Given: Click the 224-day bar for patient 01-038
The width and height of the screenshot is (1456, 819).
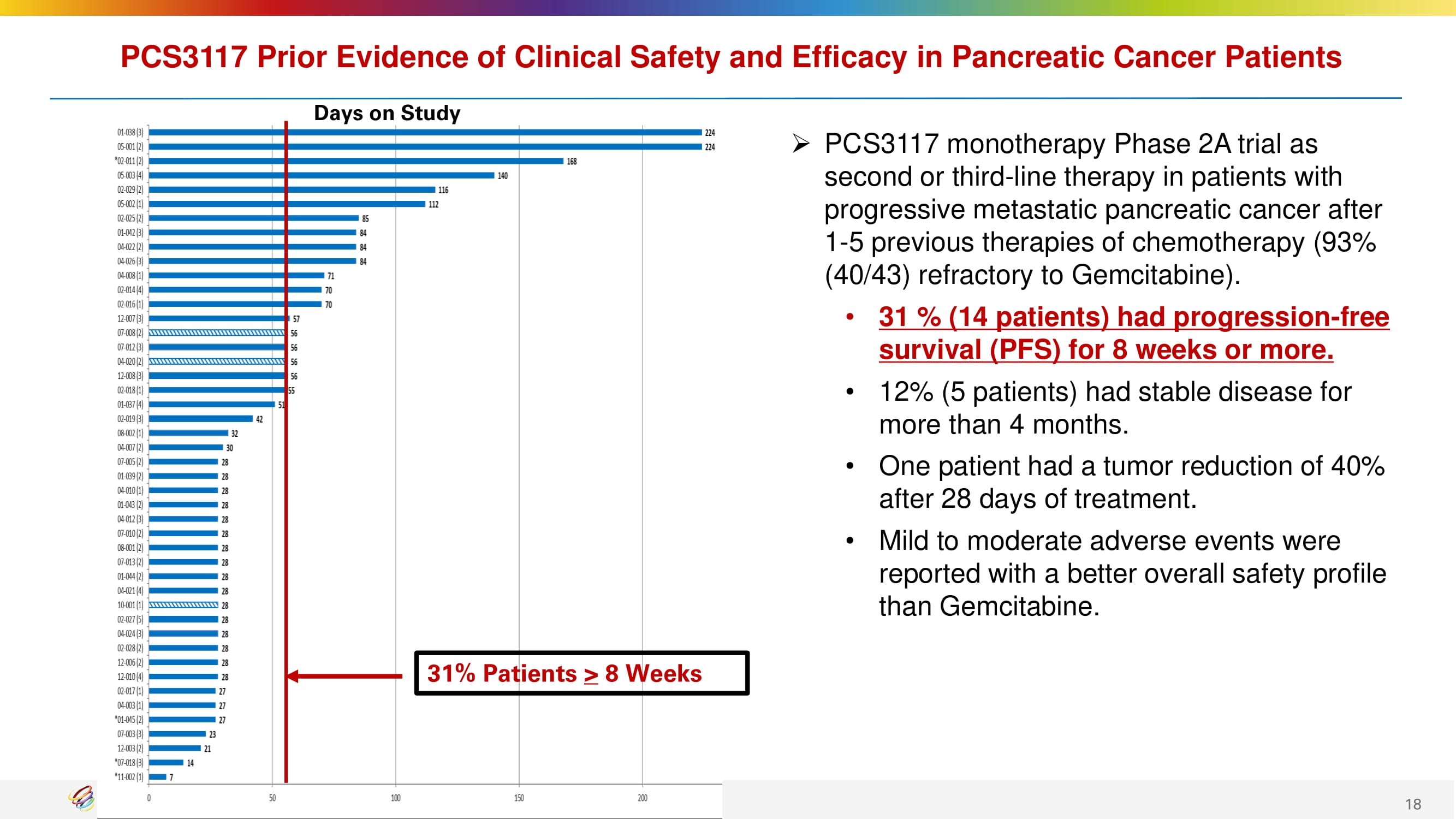Looking at the screenshot, I should (425, 132).
